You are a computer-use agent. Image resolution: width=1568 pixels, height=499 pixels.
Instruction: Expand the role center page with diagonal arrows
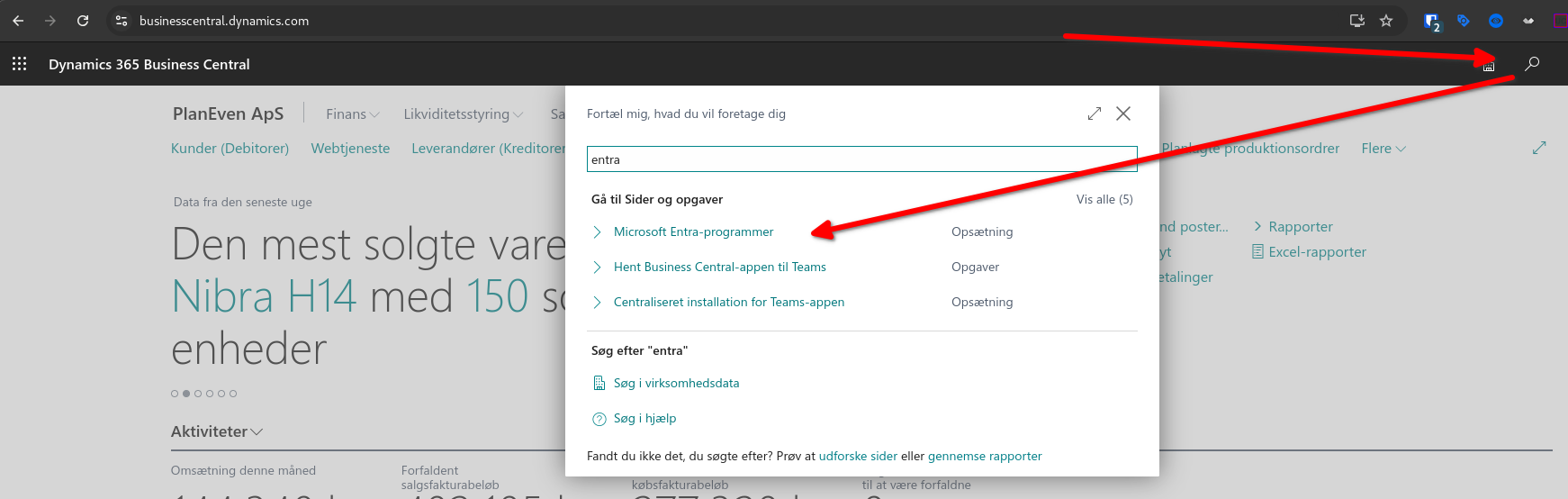(x=1539, y=148)
